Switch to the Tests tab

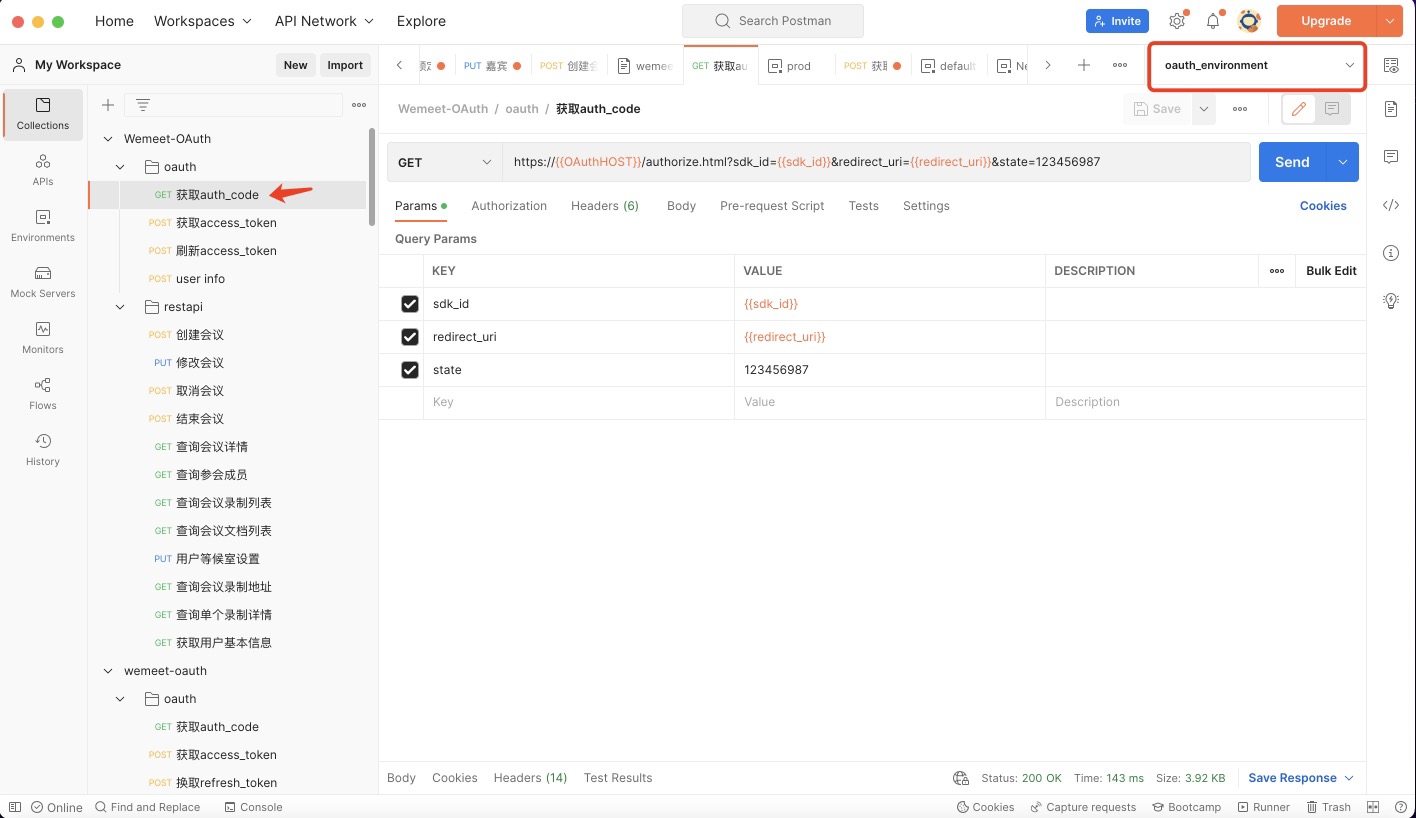[863, 206]
